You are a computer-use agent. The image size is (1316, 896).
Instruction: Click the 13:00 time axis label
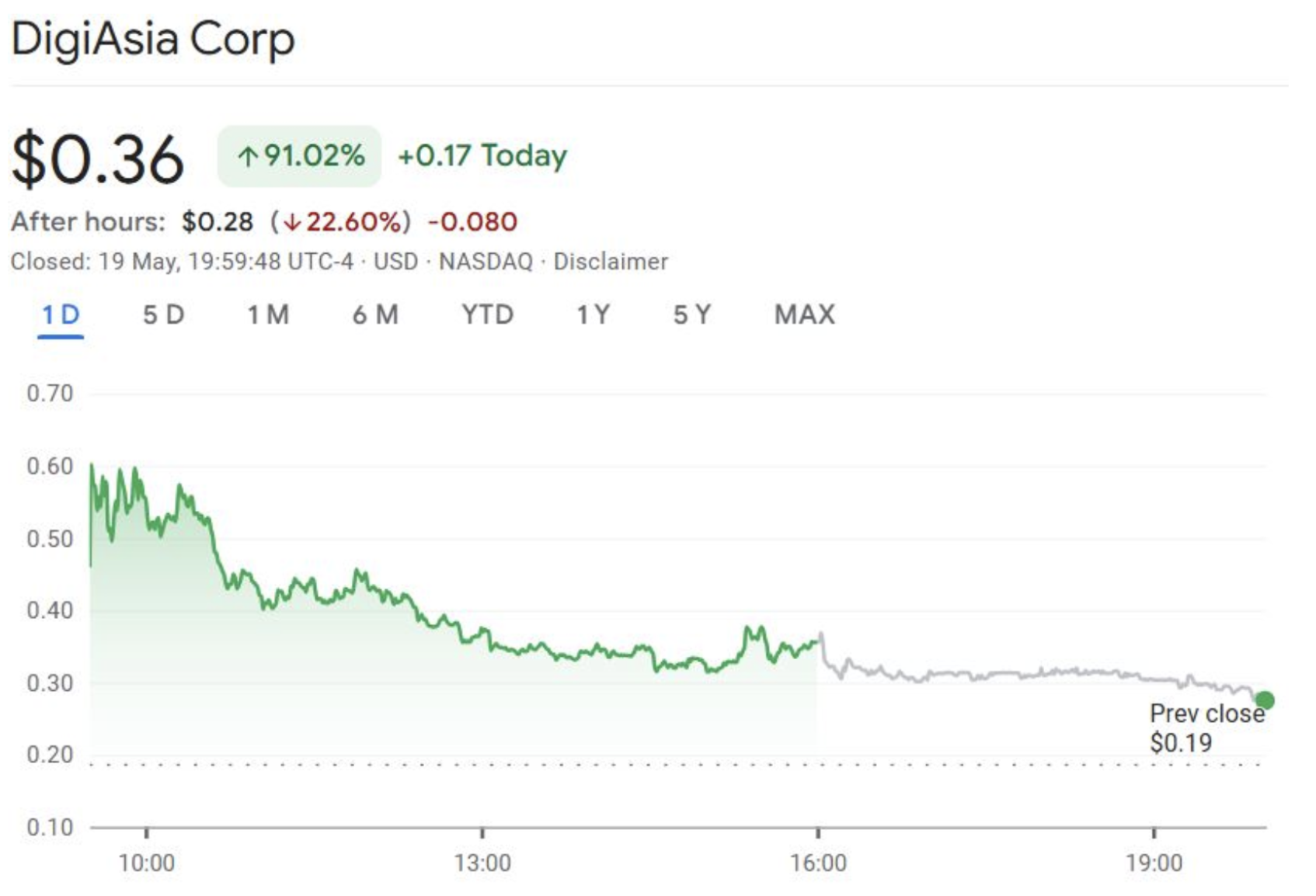(x=482, y=863)
